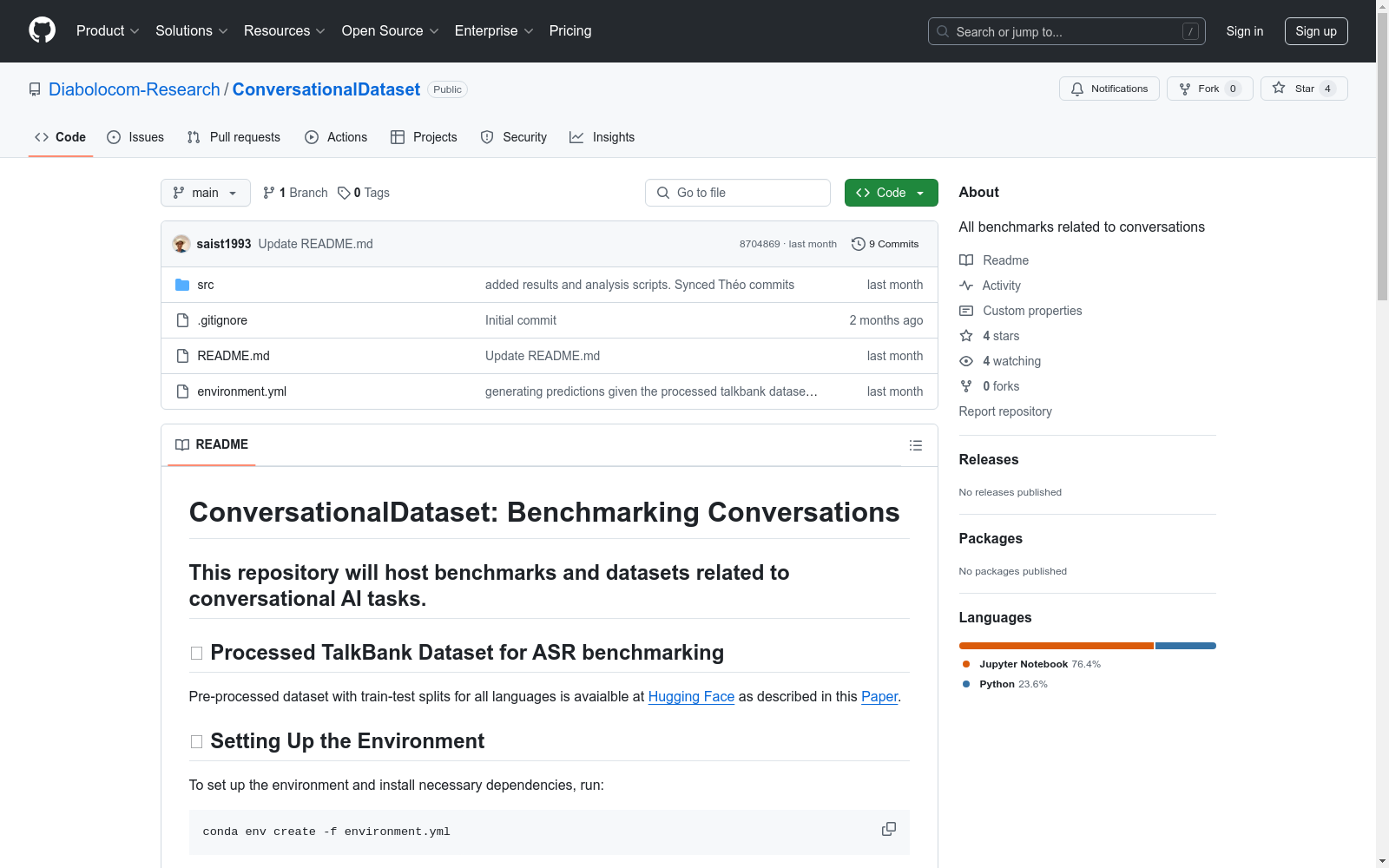The width and height of the screenshot is (1389, 868).
Task: Open the Insights tab
Action: click(x=602, y=137)
